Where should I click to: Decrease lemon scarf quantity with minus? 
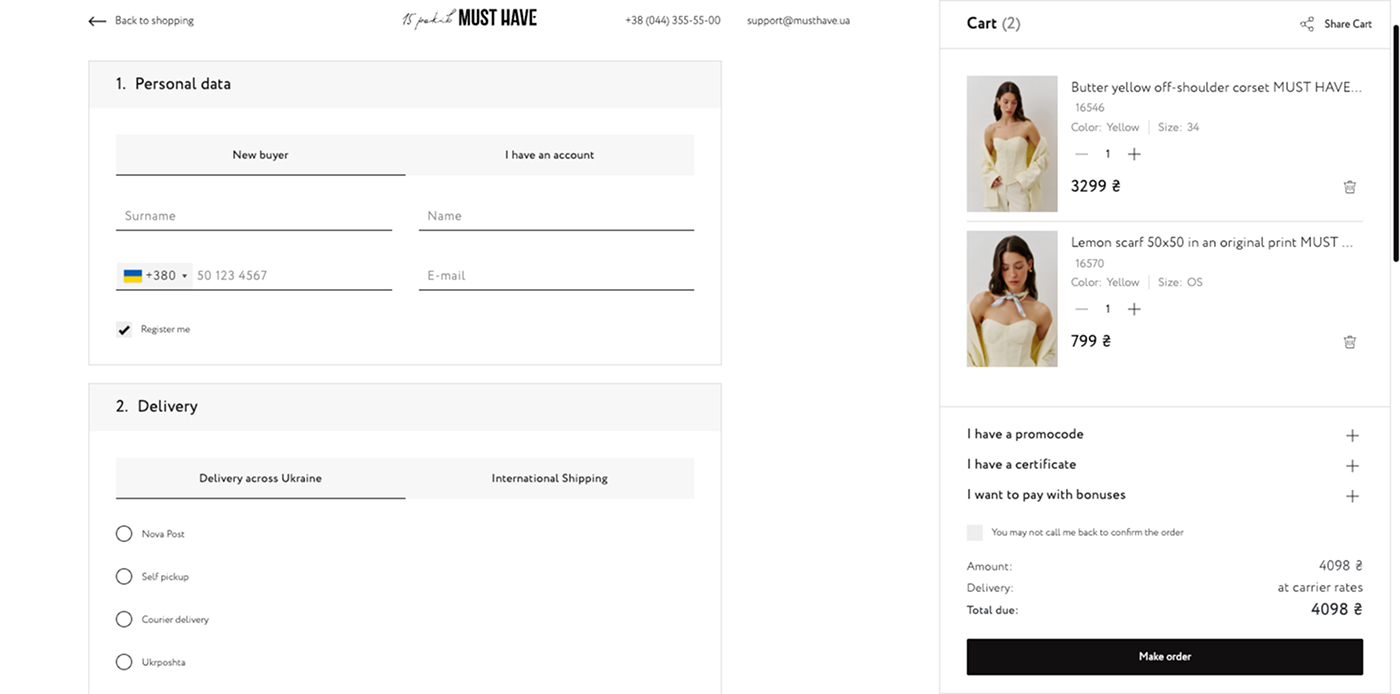[x=1081, y=309]
